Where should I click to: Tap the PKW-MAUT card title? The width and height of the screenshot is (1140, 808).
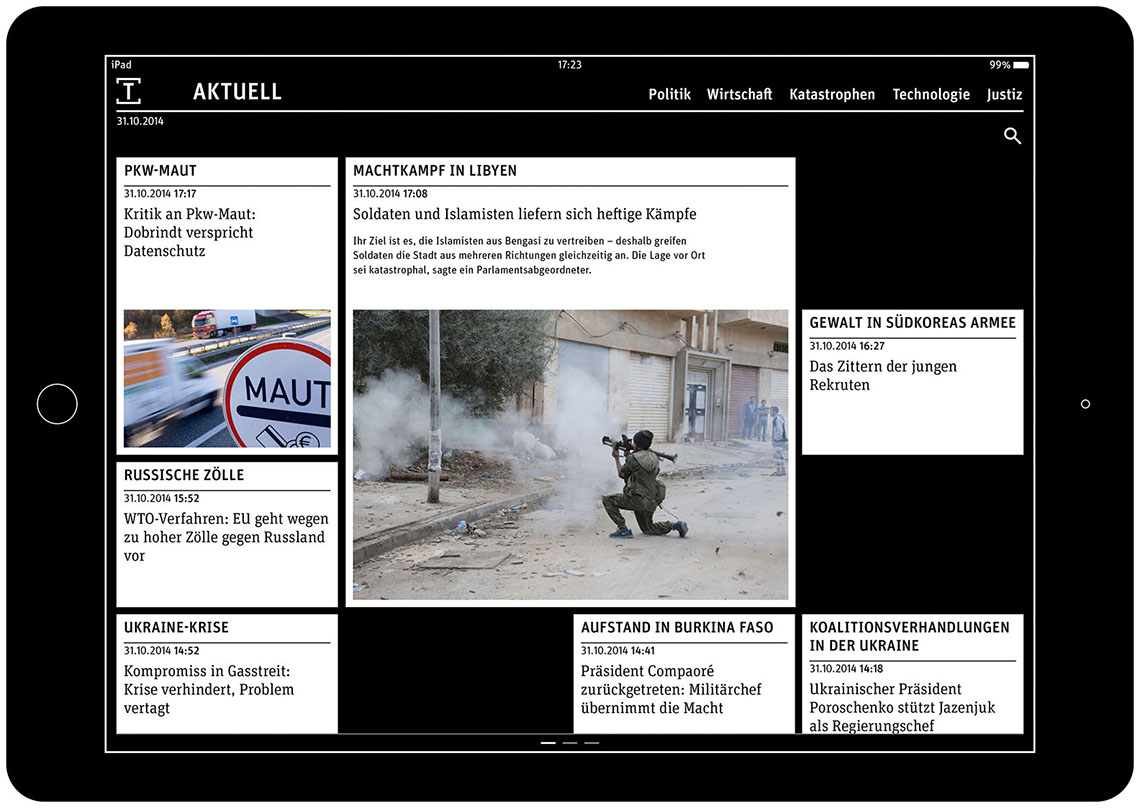(160, 171)
